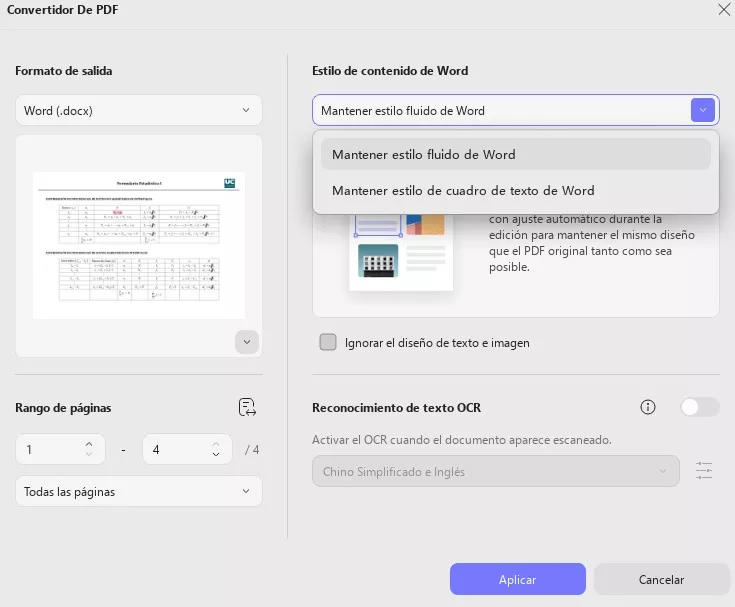This screenshot has width=735, height=607.
Task: Decrease the start page number stepper
Action: [x=89, y=454]
